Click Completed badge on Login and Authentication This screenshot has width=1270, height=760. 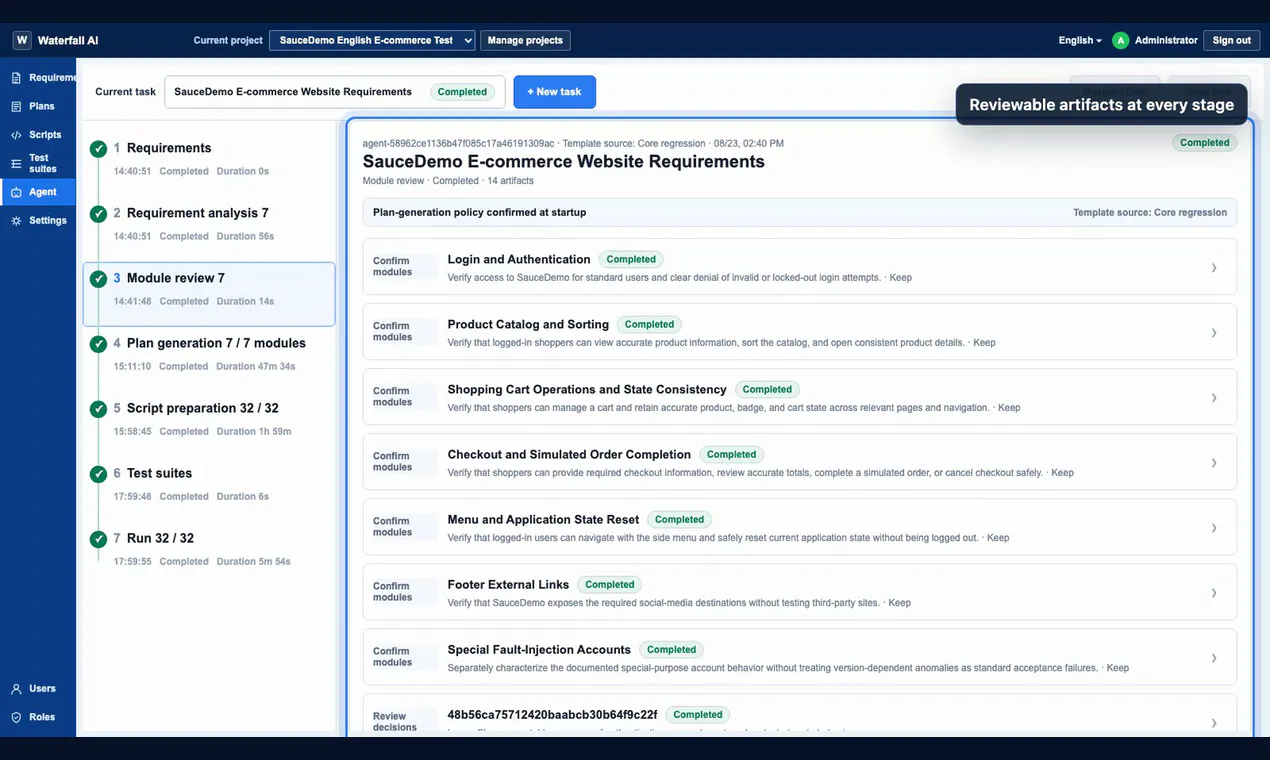pyautogui.click(x=631, y=260)
